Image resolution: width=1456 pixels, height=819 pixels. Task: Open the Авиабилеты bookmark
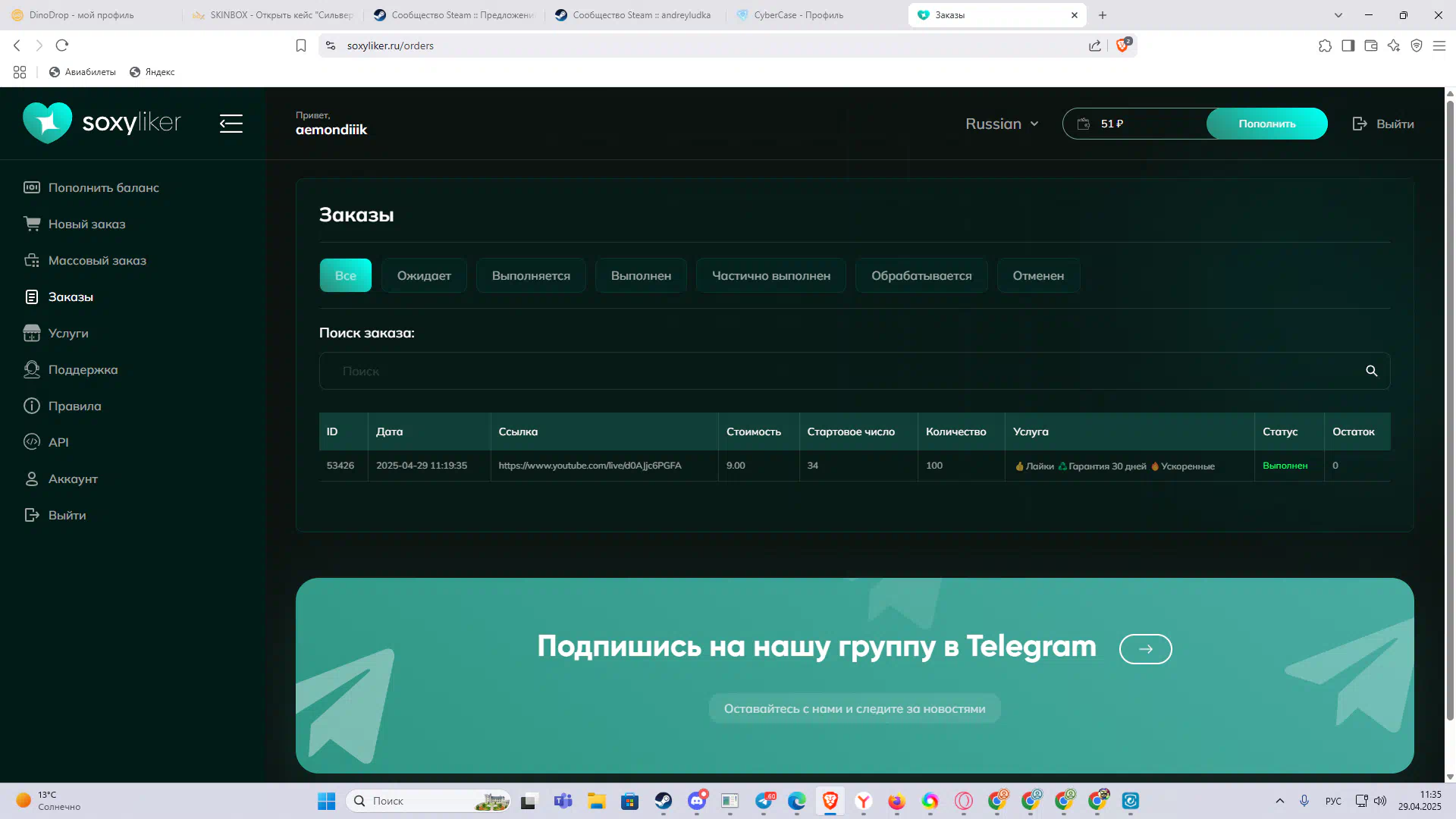pyautogui.click(x=82, y=72)
